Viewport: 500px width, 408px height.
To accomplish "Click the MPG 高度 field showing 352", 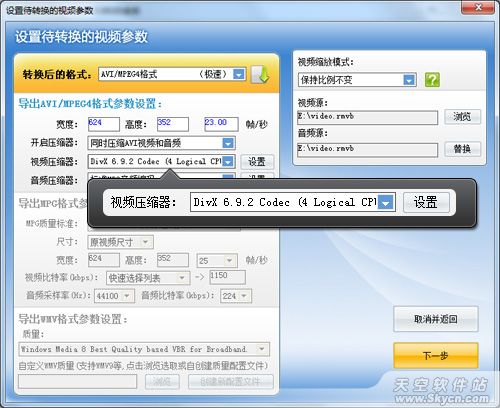I will (x=173, y=260).
